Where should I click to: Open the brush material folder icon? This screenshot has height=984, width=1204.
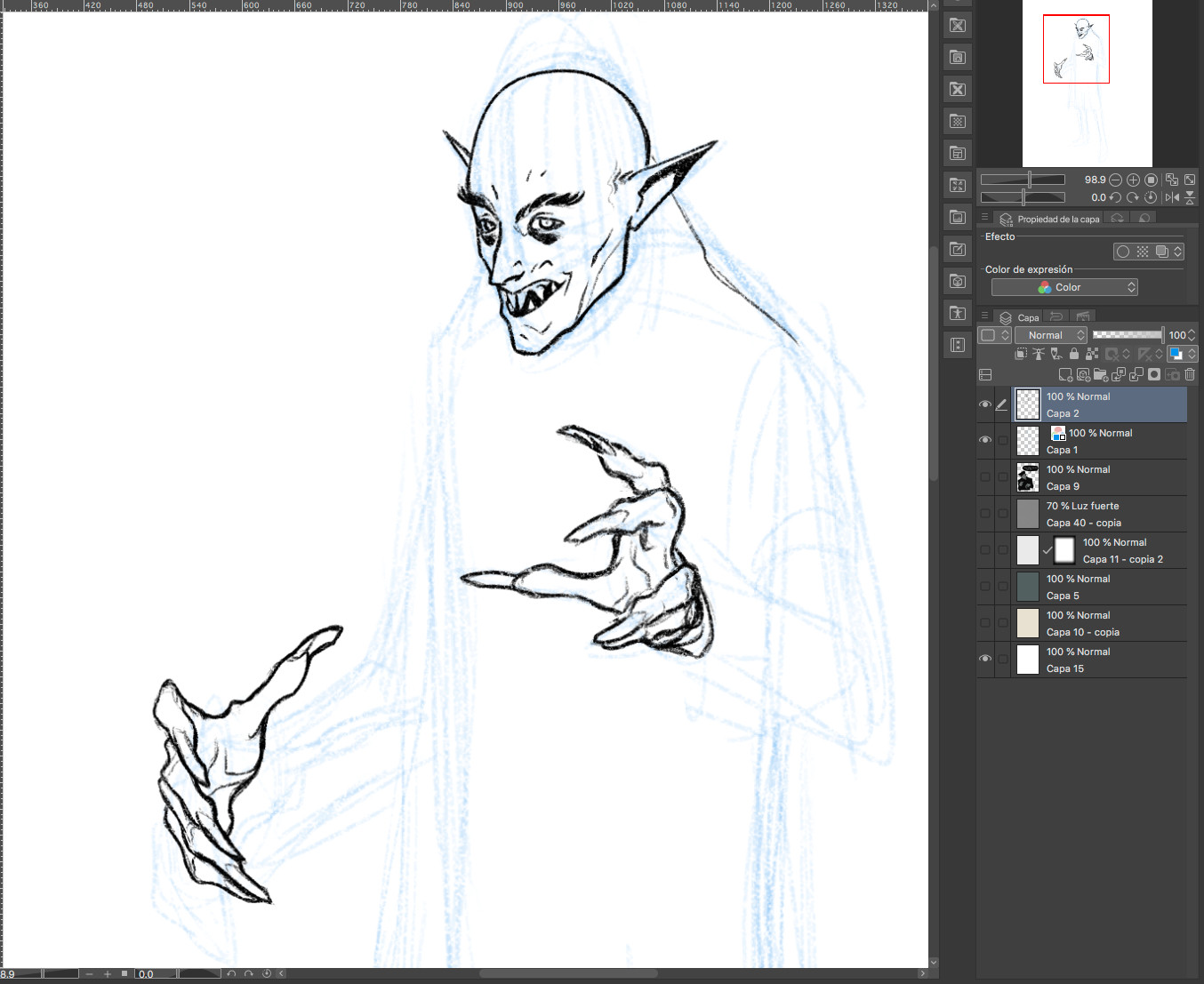pos(958,249)
